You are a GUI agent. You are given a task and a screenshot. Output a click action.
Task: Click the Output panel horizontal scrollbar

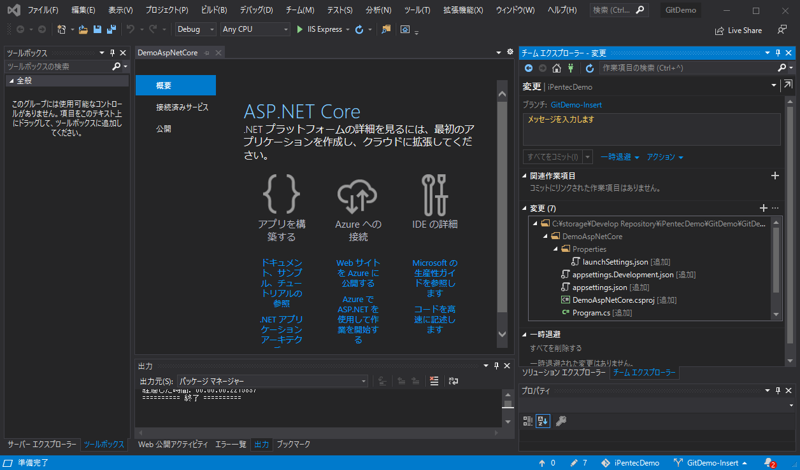[x=318, y=433]
